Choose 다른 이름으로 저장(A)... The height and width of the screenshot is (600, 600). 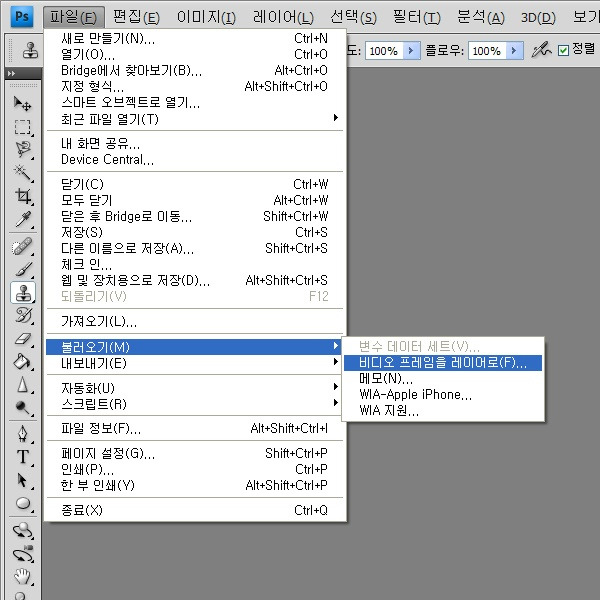195,248
